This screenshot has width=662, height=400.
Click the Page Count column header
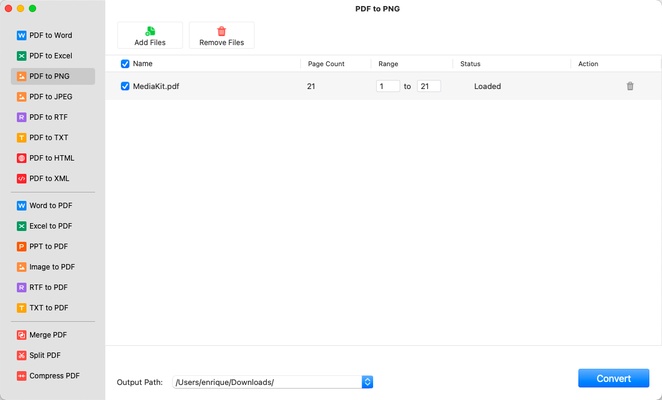click(x=326, y=64)
